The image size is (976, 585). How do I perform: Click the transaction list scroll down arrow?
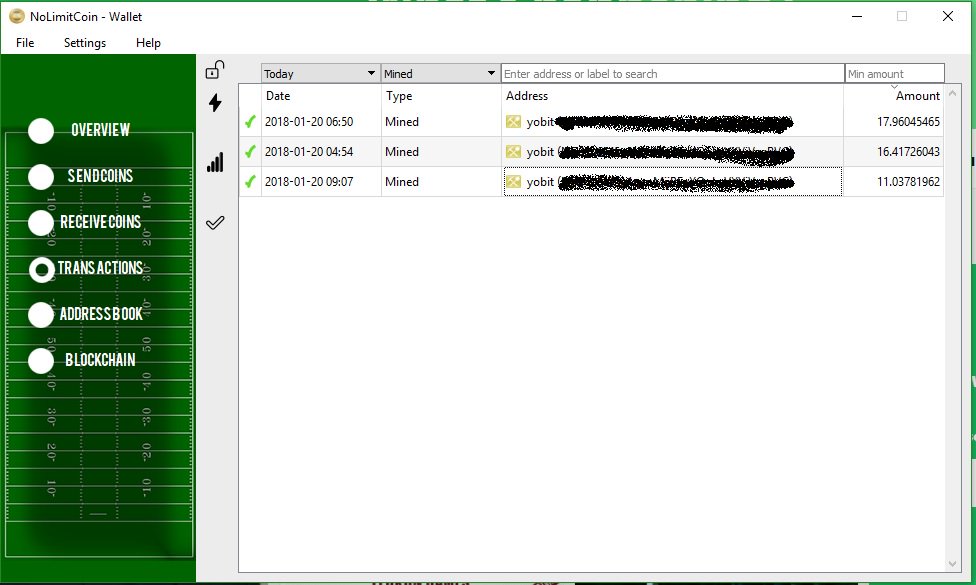(952, 564)
